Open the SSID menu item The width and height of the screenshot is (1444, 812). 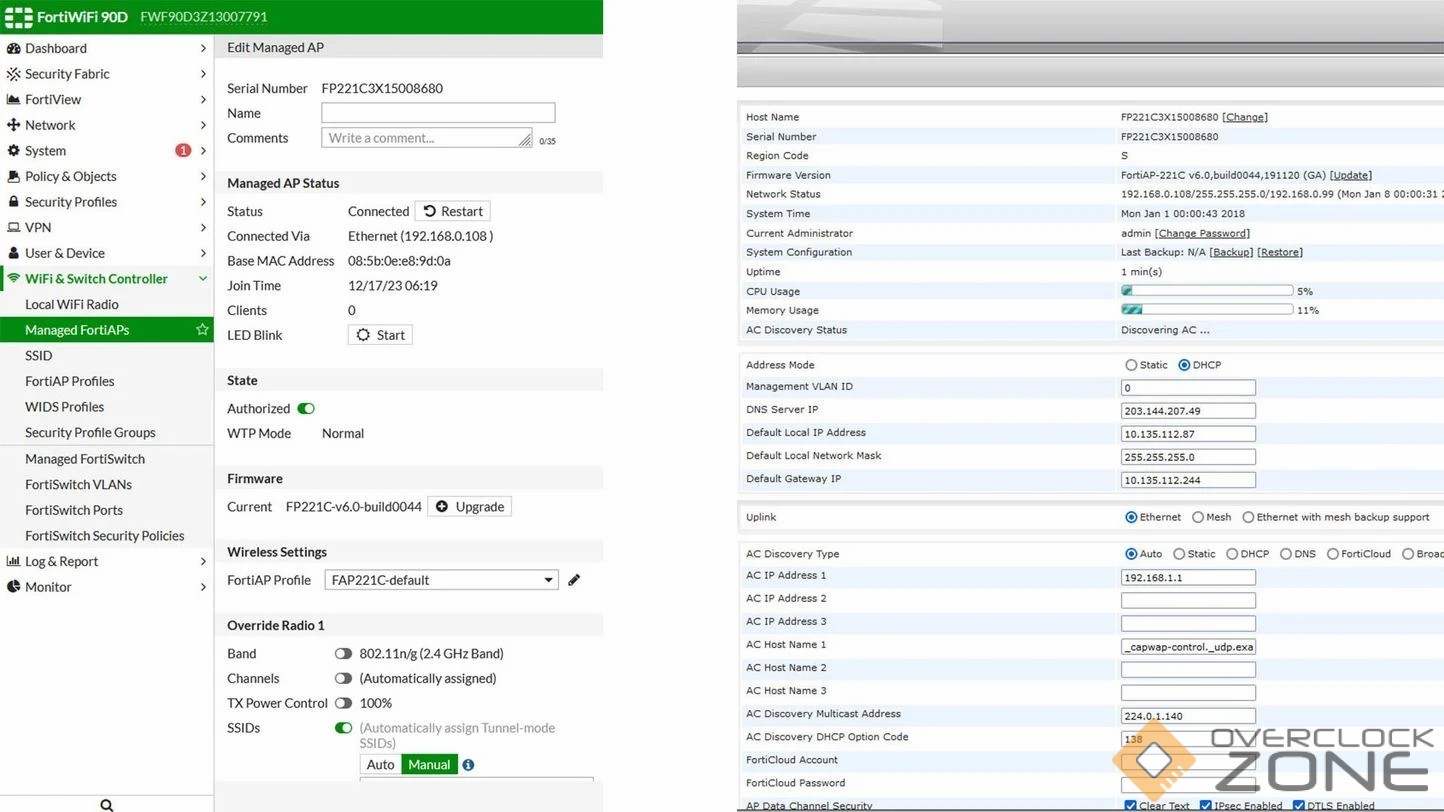(x=39, y=355)
